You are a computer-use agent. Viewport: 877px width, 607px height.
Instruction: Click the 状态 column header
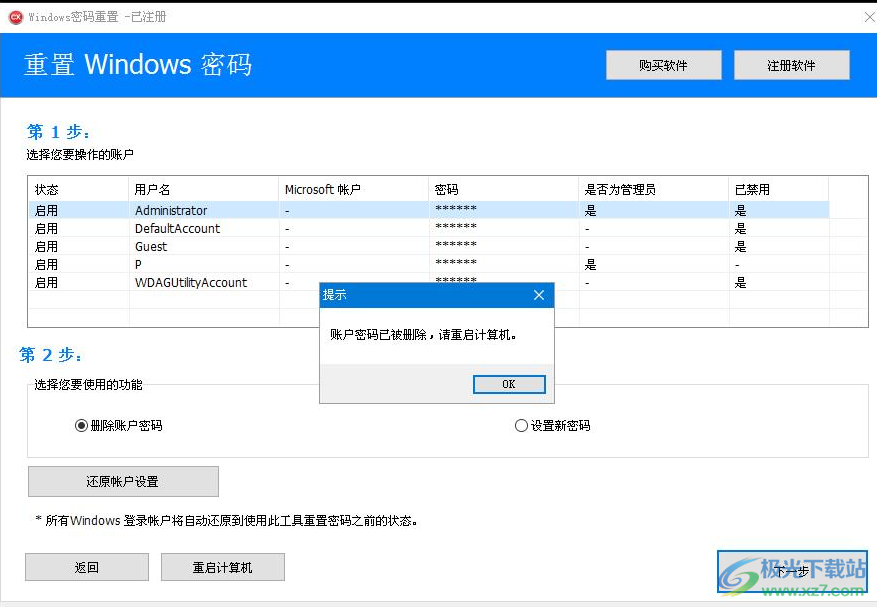pyautogui.click(x=78, y=190)
